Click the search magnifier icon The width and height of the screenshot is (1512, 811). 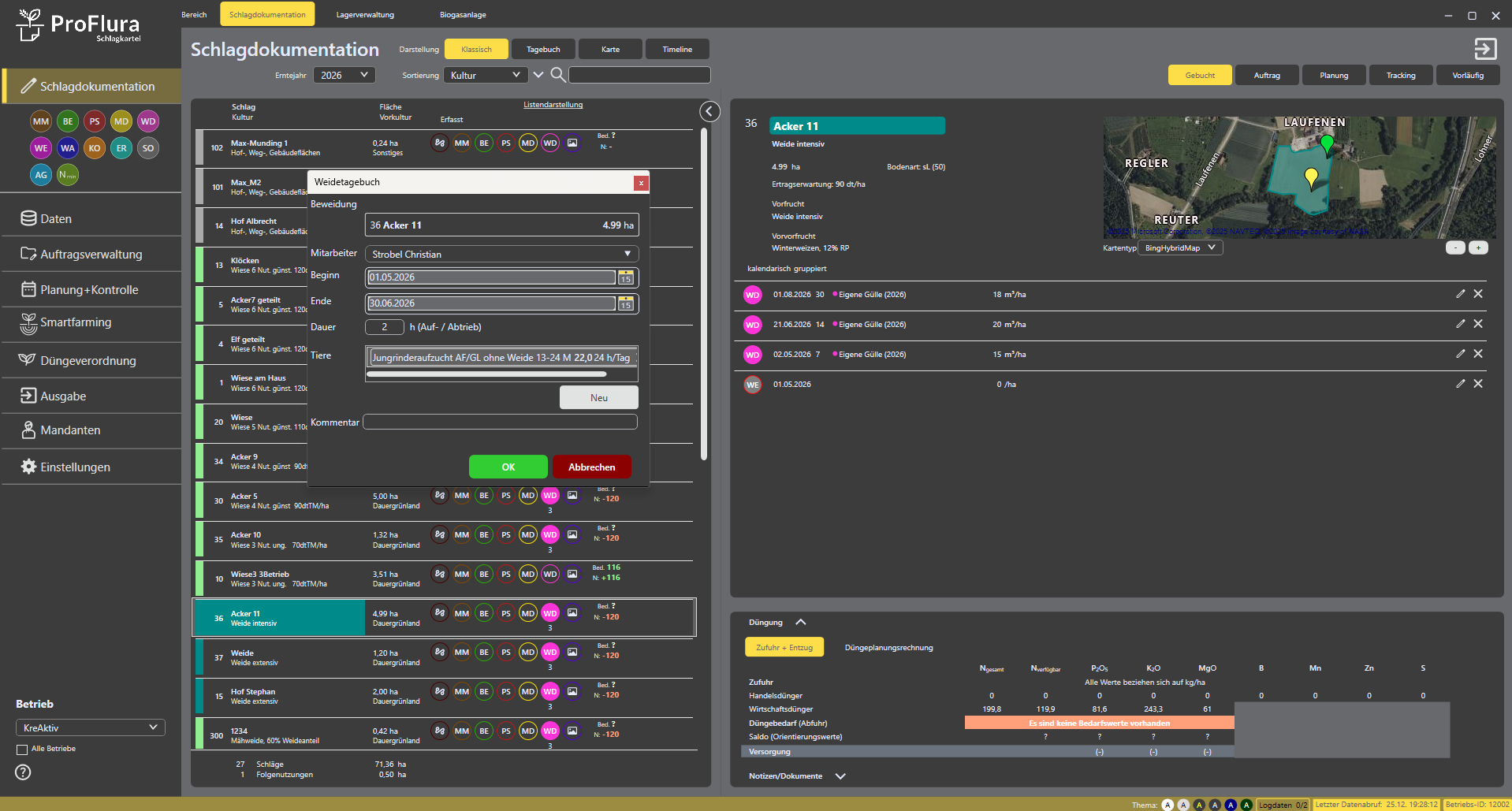click(x=557, y=75)
